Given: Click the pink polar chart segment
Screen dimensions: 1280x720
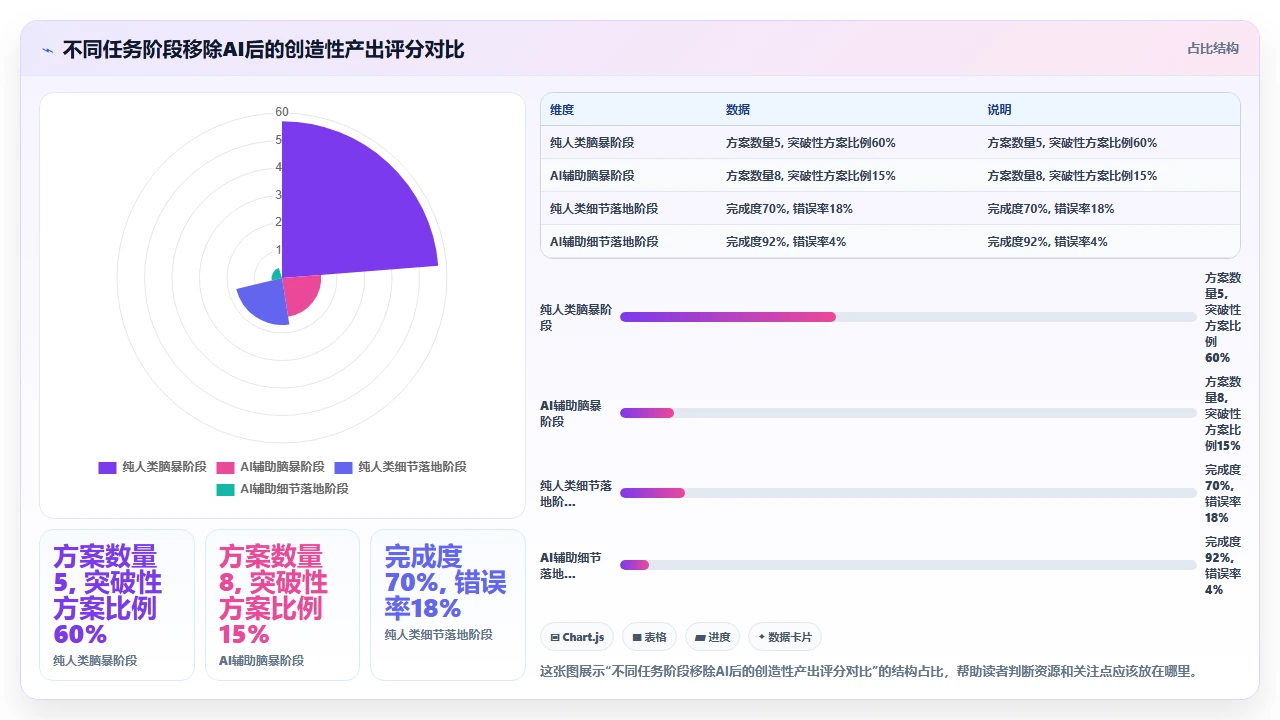Looking at the screenshot, I should (x=300, y=293).
